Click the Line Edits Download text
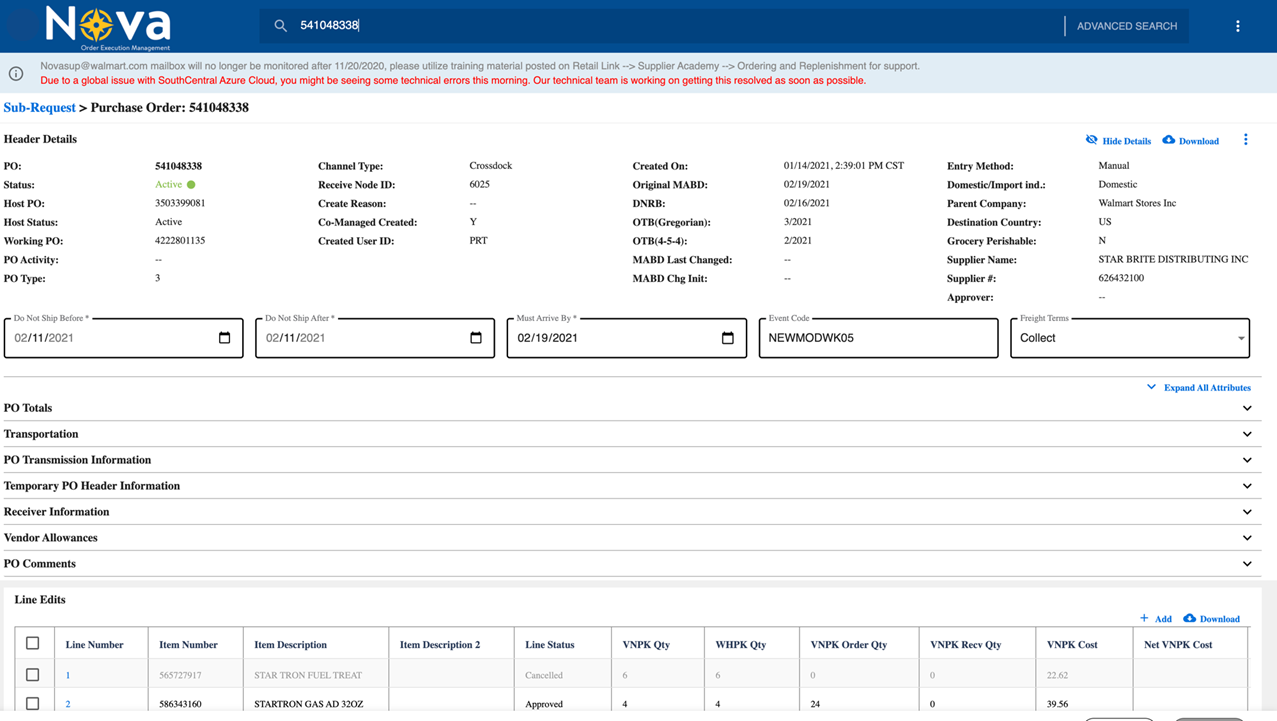 [x=1220, y=619]
